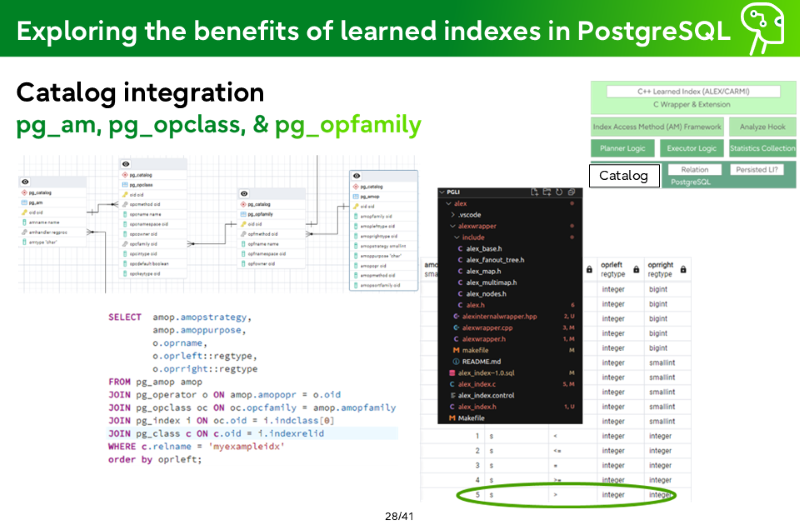Click the Catalog box in architecture diagram

click(624, 176)
